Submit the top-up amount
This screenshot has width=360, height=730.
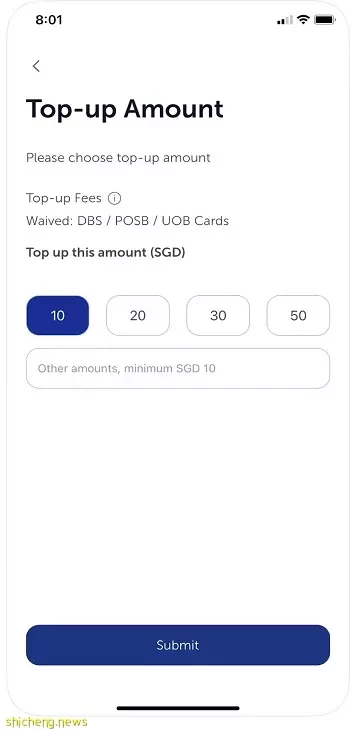click(x=178, y=645)
